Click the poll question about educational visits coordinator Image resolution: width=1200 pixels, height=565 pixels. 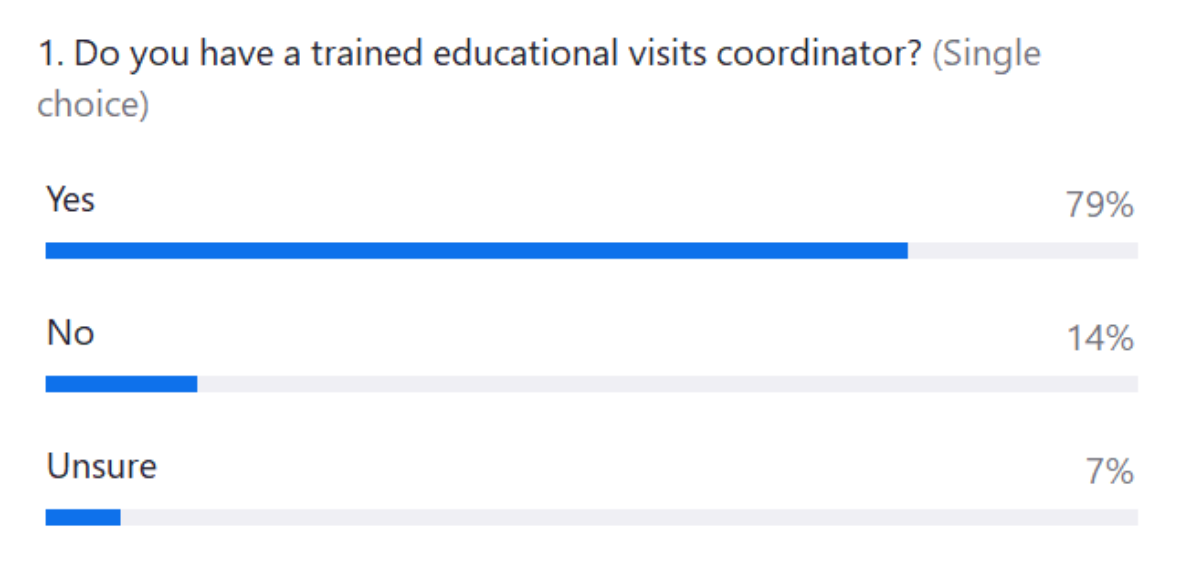480,54
